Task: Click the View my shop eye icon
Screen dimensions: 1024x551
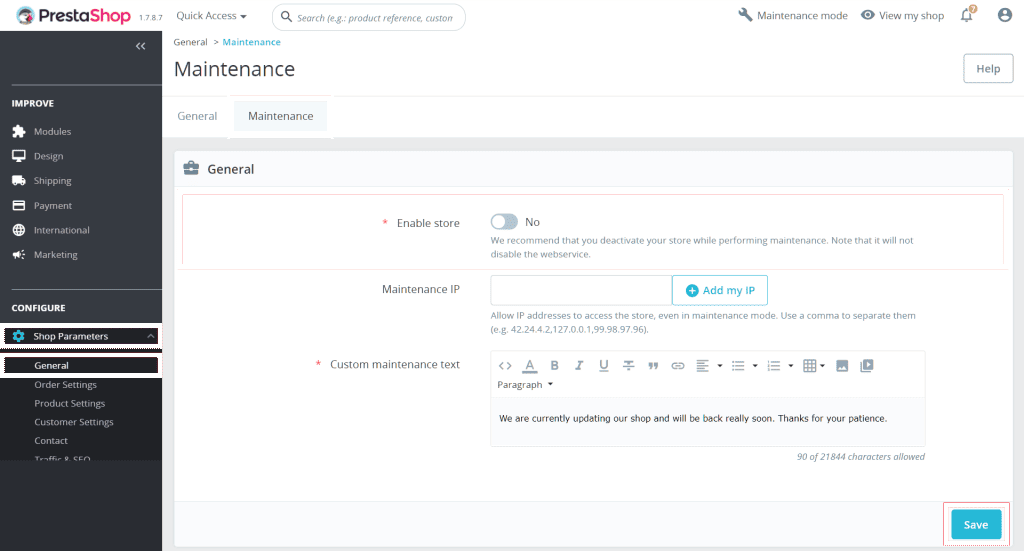Action: coord(867,15)
